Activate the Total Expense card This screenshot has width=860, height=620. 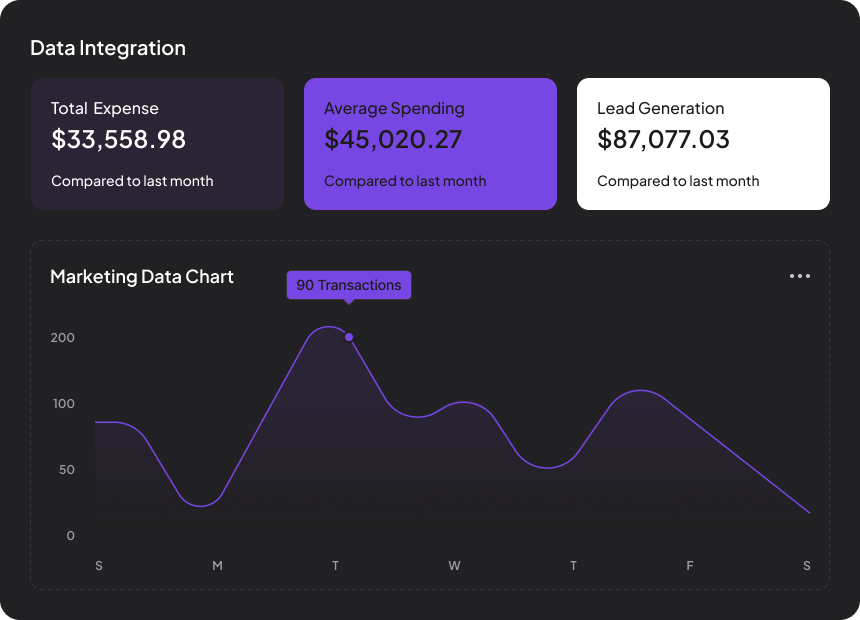[x=157, y=143]
